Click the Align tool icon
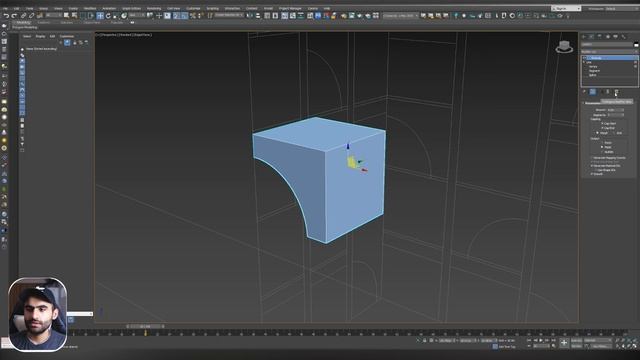This screenshot has width=640, height=360. 258,16
